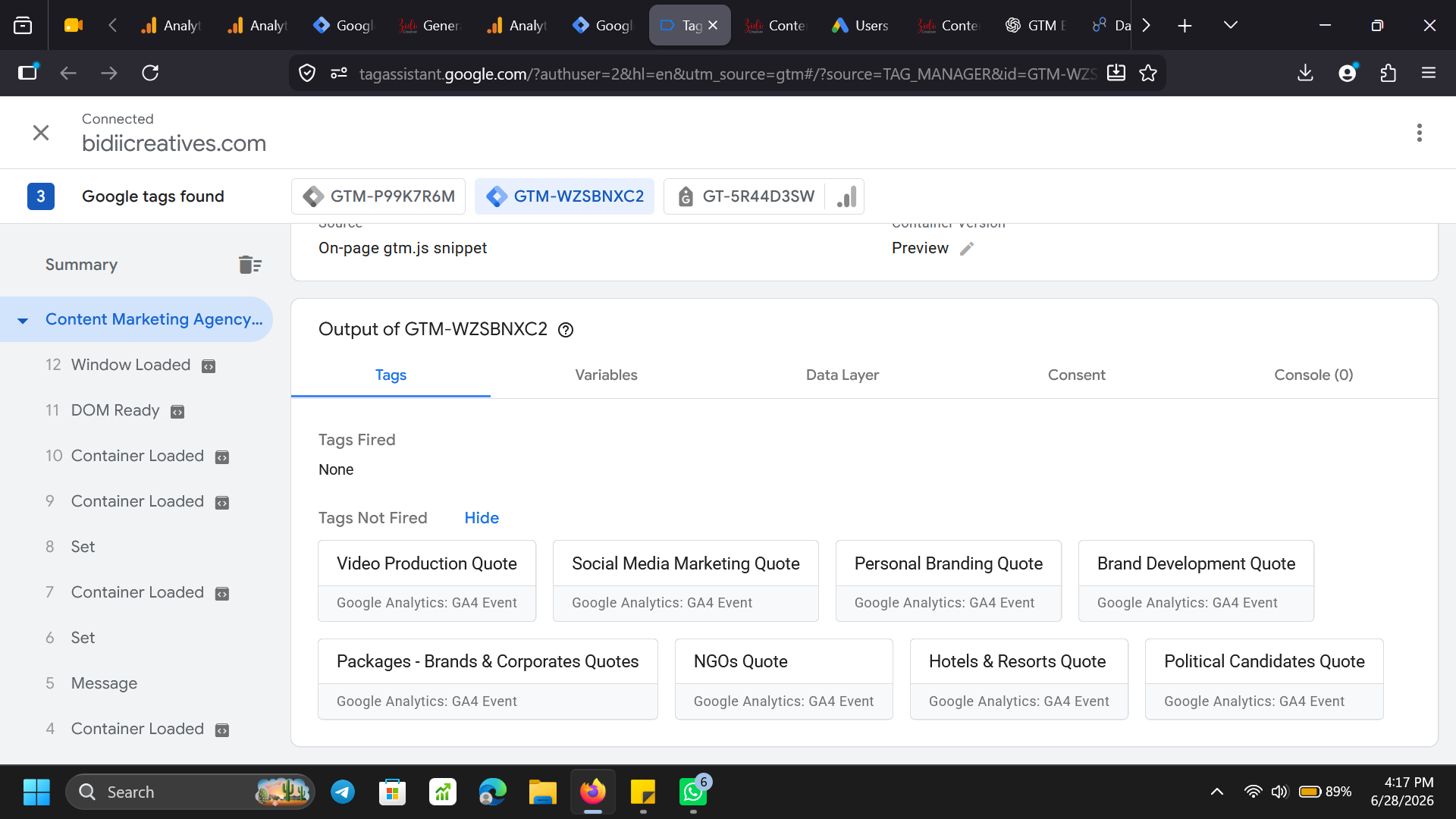This screenshot has height=819, width=1456.
Task: Show hidden system tray icons
Action: tap(1216, 792)
